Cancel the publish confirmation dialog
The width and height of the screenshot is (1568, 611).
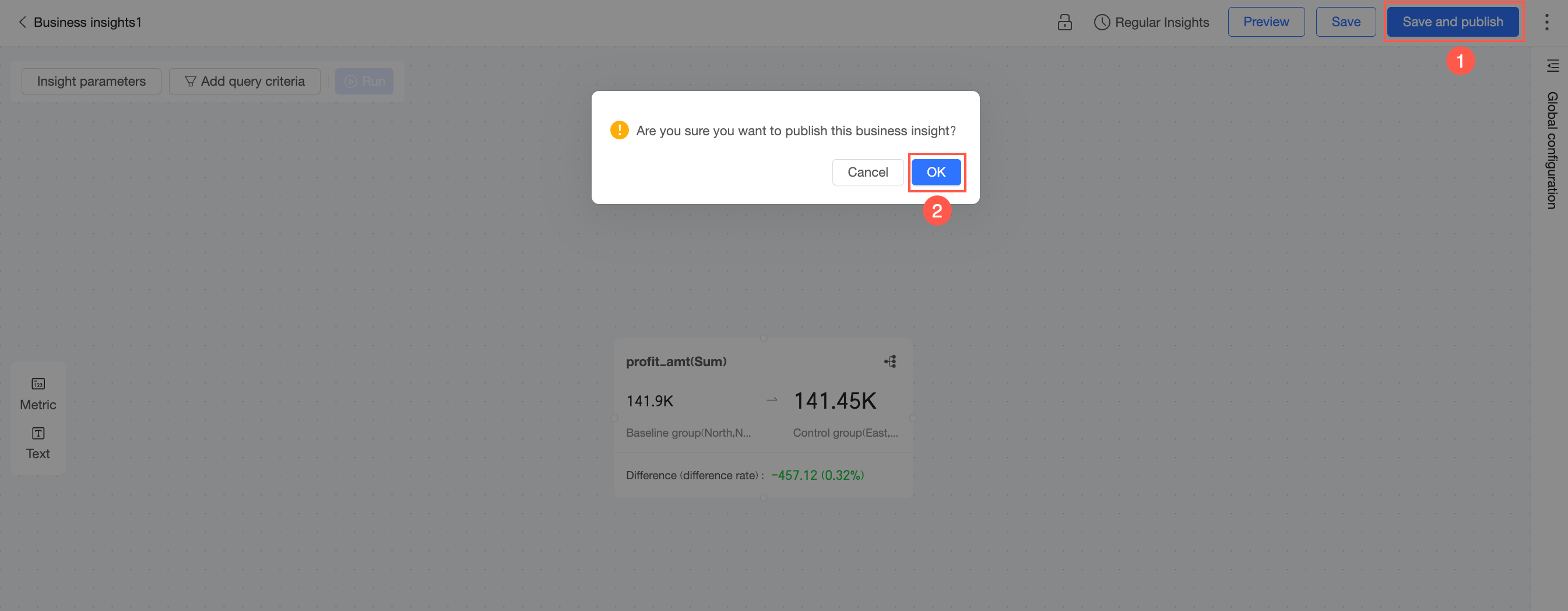pos(867,172)
